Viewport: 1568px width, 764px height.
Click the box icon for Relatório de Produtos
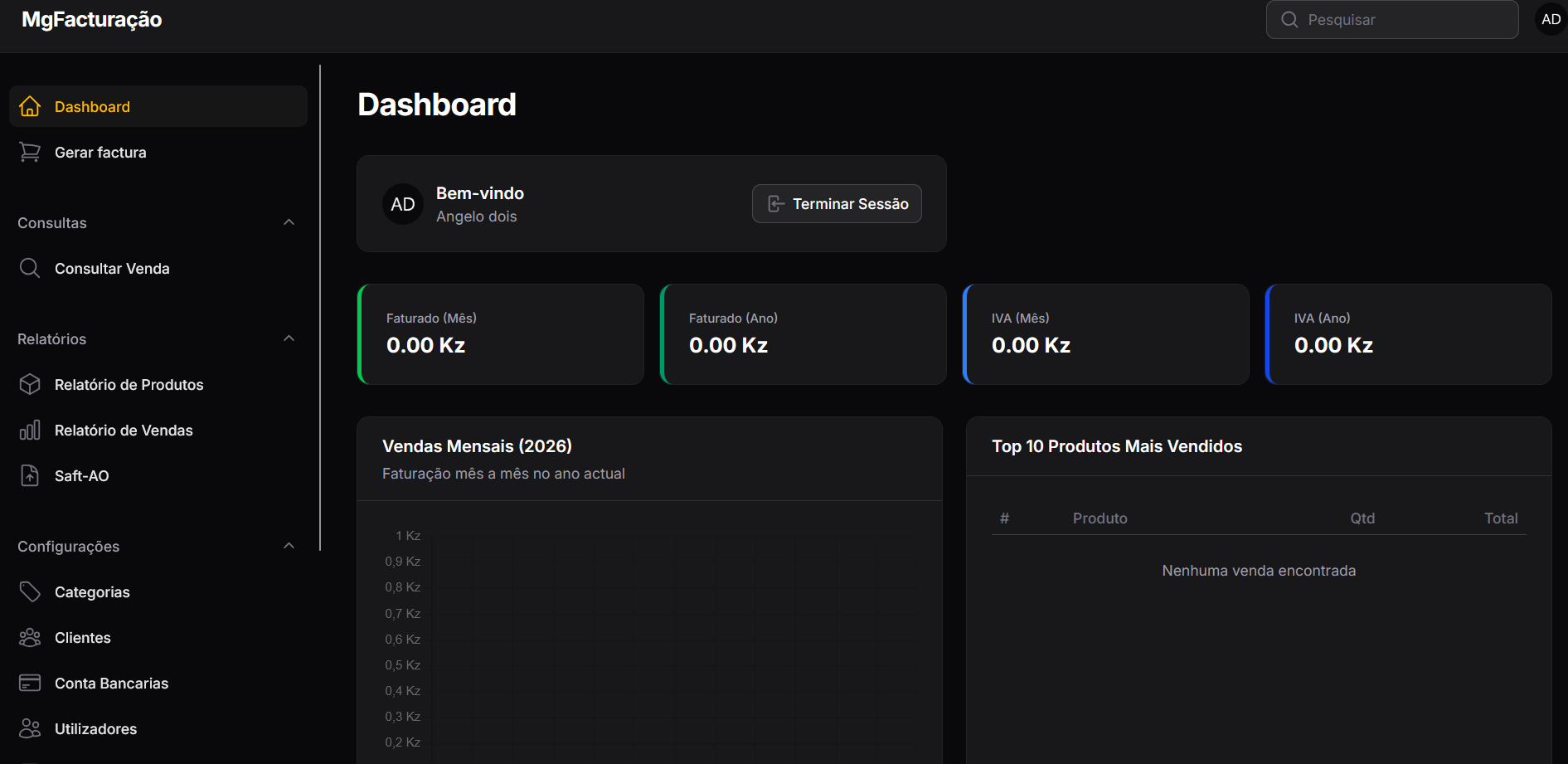pyautogui.click(x=30, y=384)
